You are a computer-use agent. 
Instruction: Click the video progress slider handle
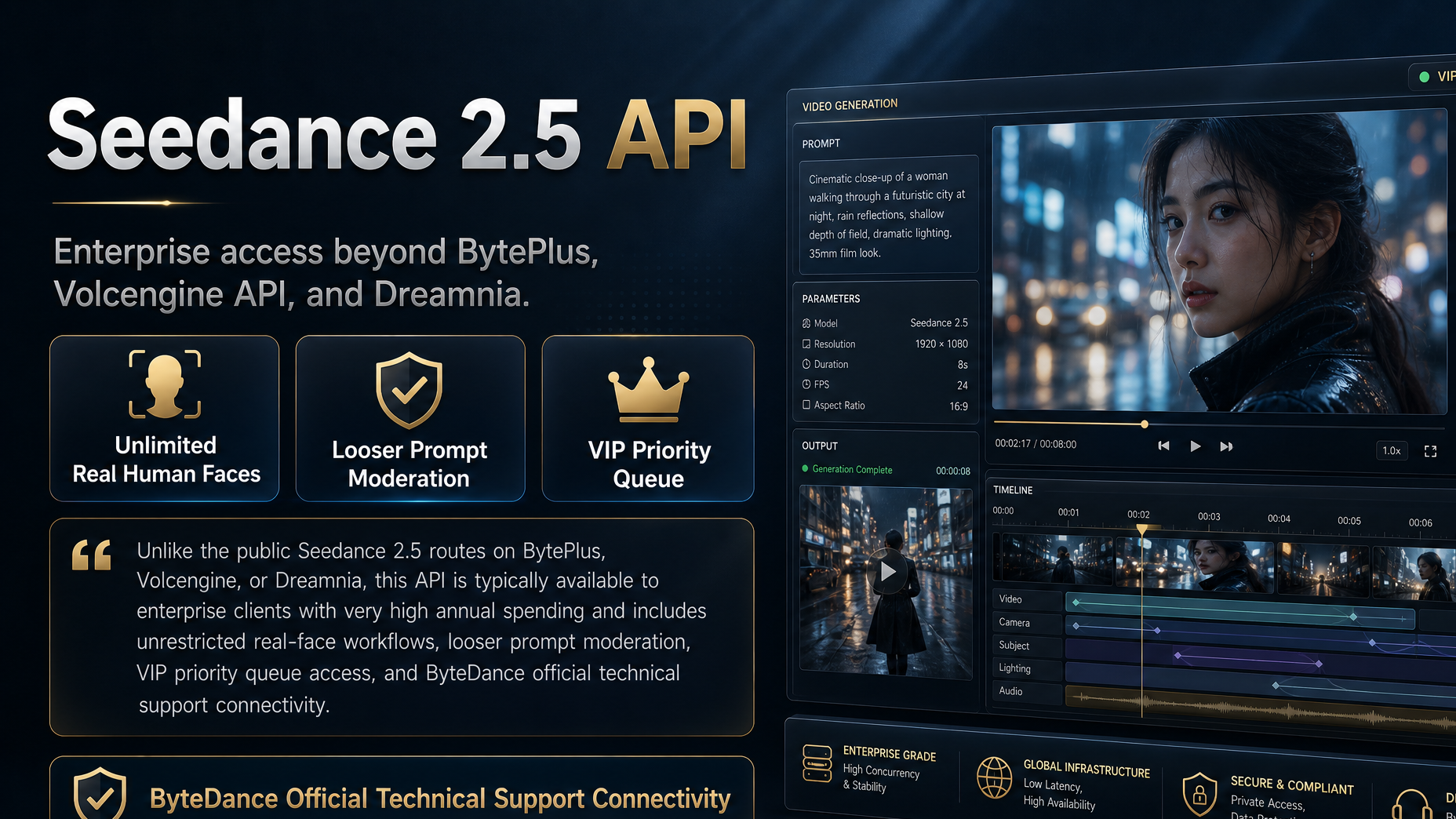pyautogui.click(x=1145, y=424)
